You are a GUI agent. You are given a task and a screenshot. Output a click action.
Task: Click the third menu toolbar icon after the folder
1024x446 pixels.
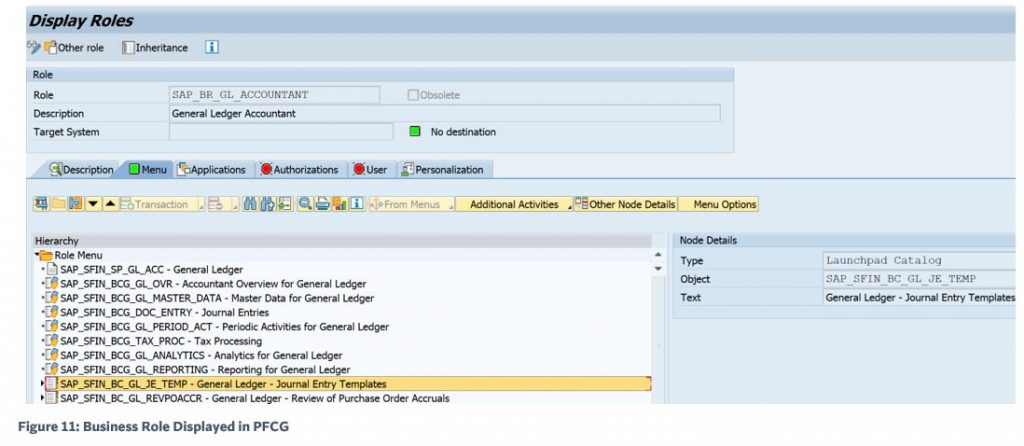(x=76, y=204)
